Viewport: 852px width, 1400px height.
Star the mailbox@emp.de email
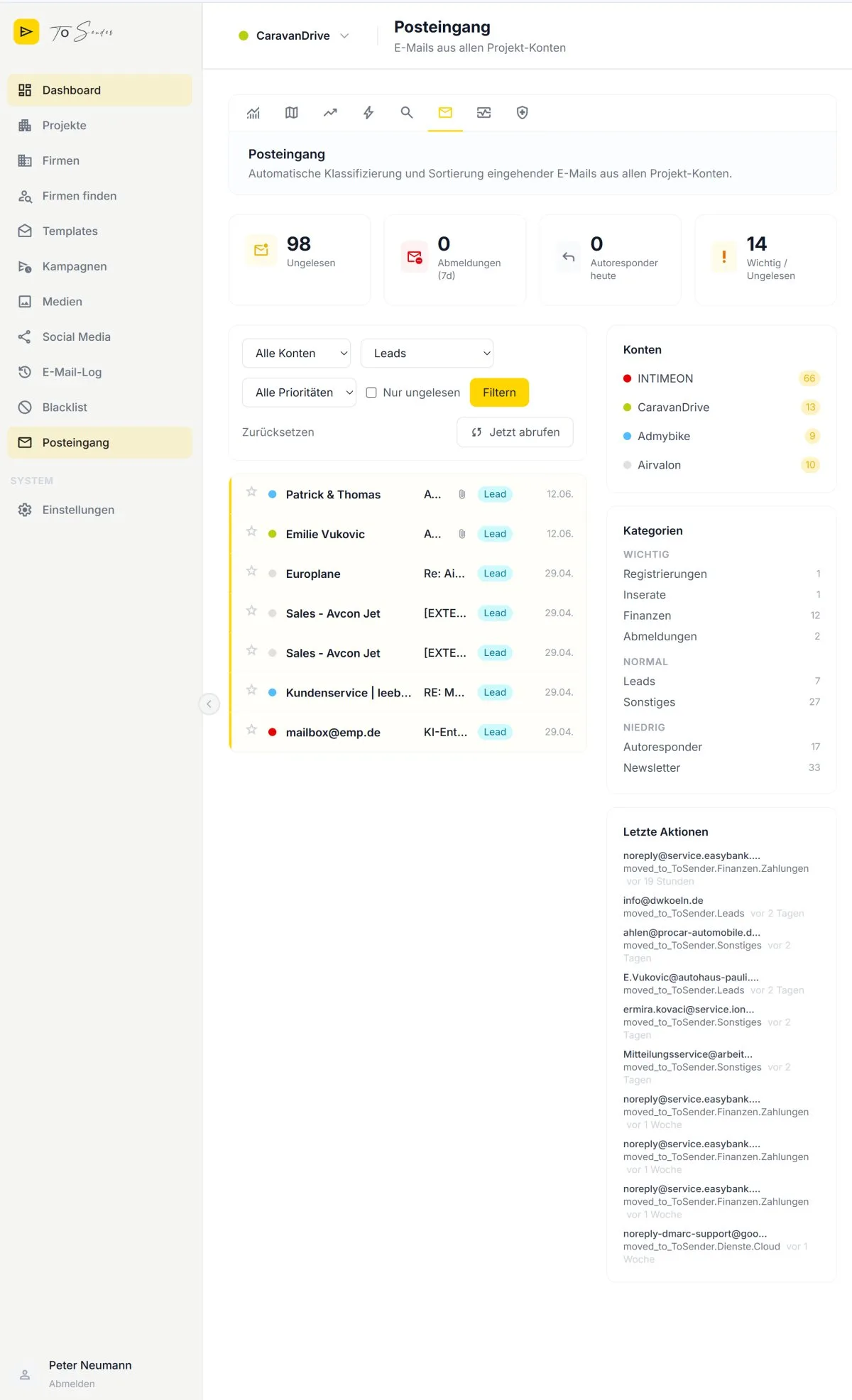coord(251,730)
